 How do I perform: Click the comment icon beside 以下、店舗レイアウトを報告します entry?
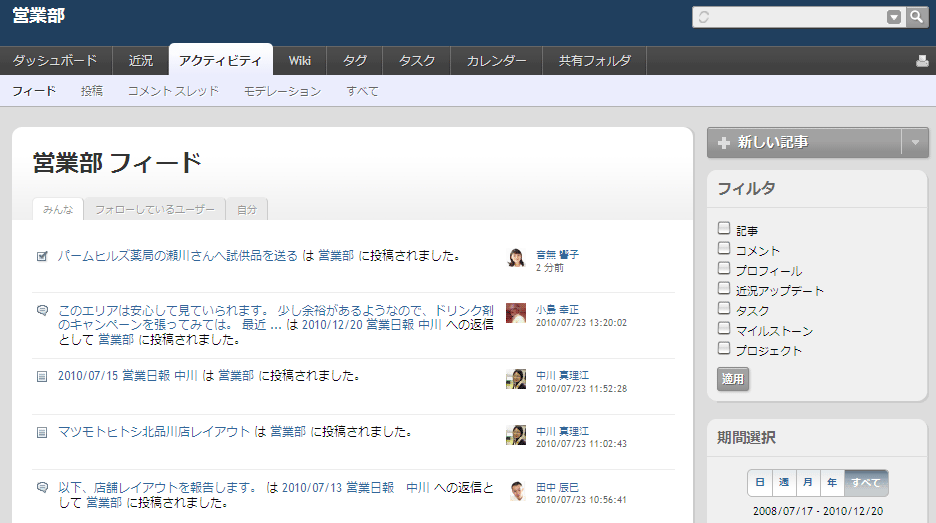tap(42, 487)
